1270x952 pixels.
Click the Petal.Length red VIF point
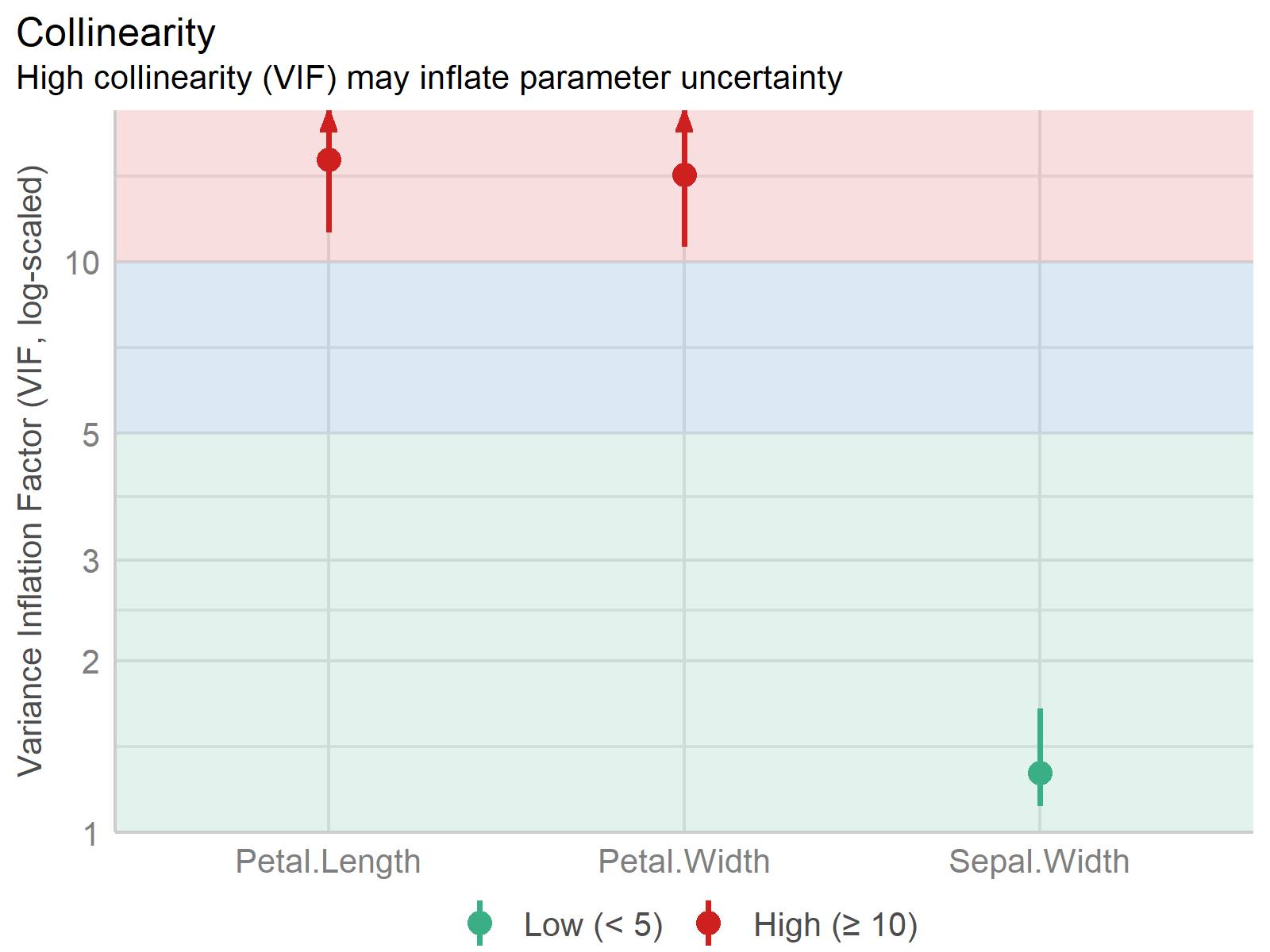(329, 160)
